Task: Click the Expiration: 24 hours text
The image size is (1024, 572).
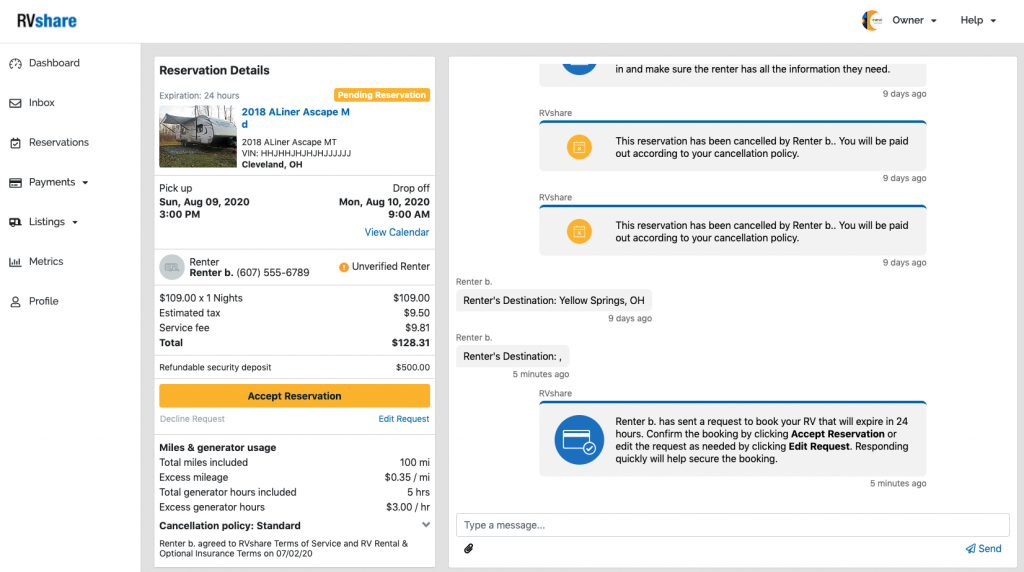Action: pyautogui.click(x=199, y=96)
